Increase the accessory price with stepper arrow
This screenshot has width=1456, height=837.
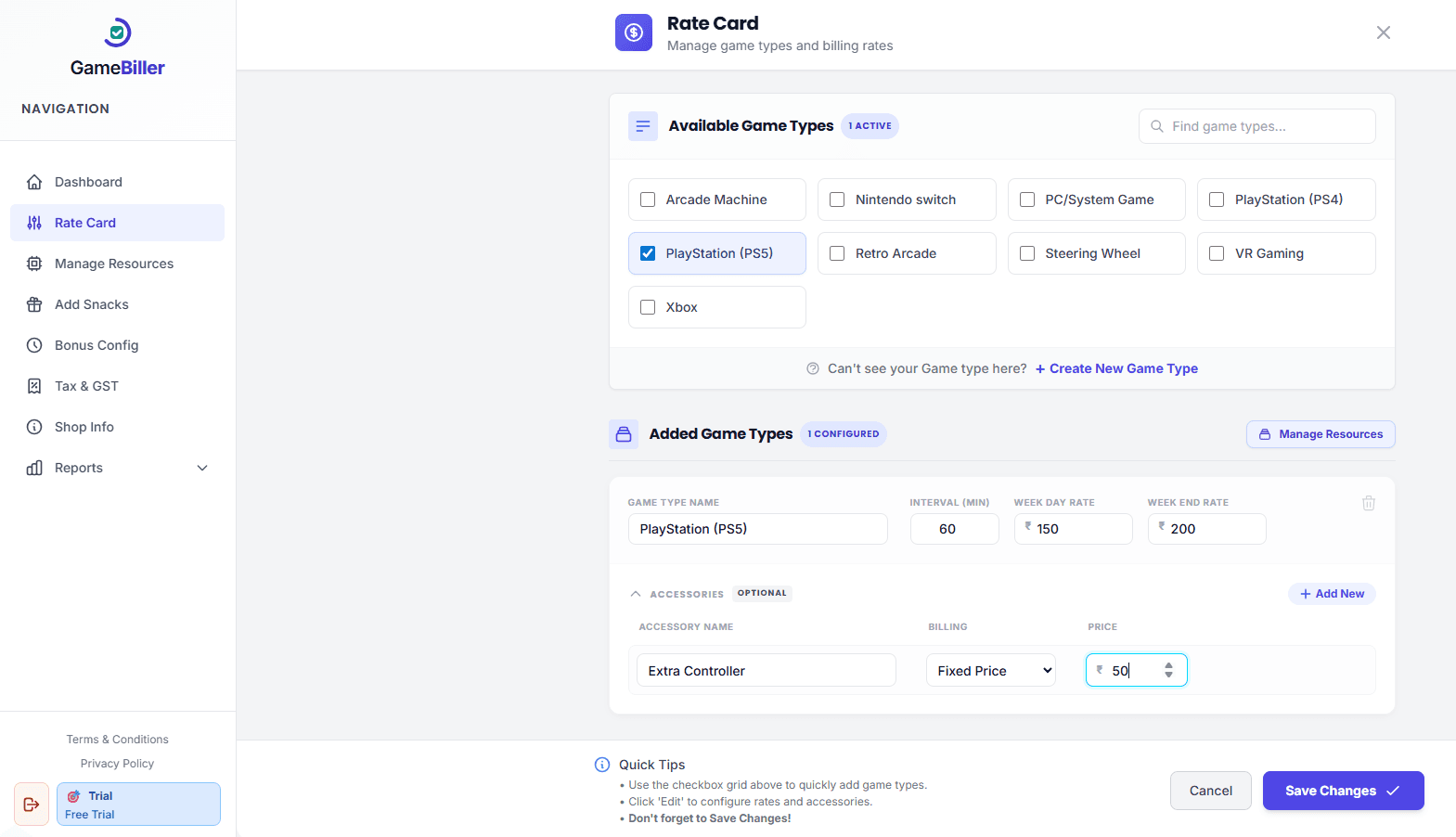pos(1169,664)
